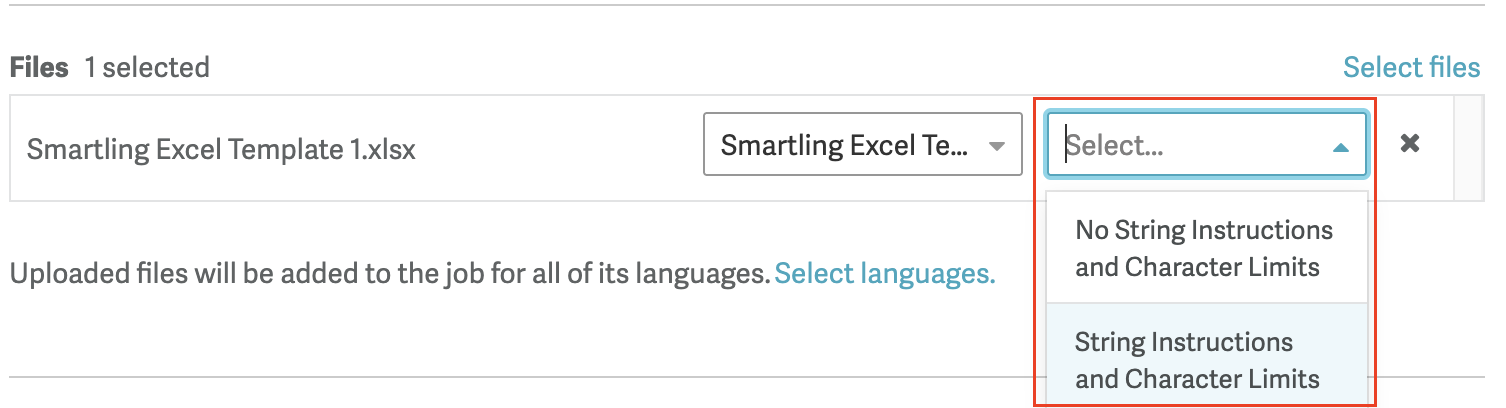Click the text cursor in the Select box
1506x408 pixels.
point(1066,146)
